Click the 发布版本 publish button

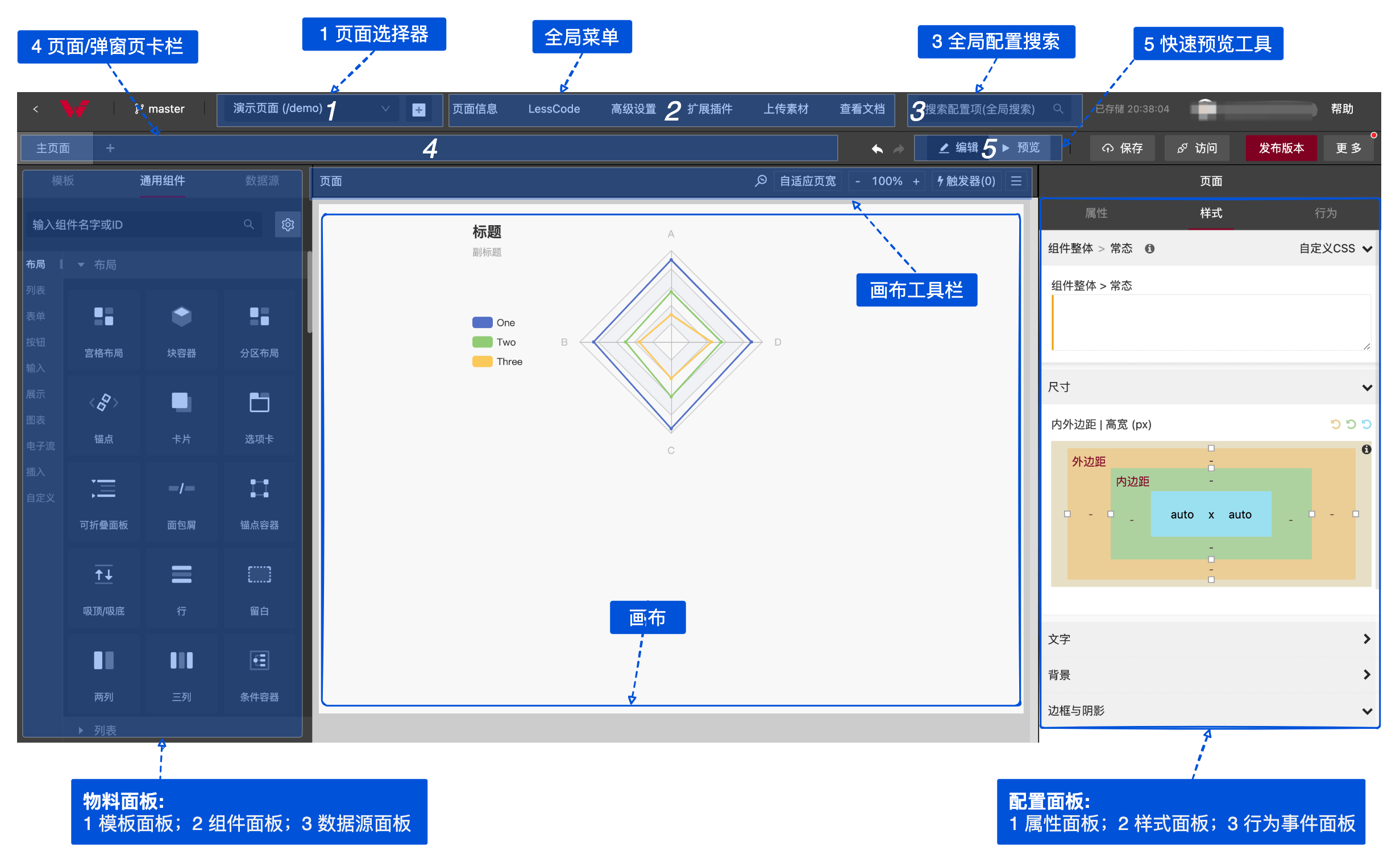1281,148
